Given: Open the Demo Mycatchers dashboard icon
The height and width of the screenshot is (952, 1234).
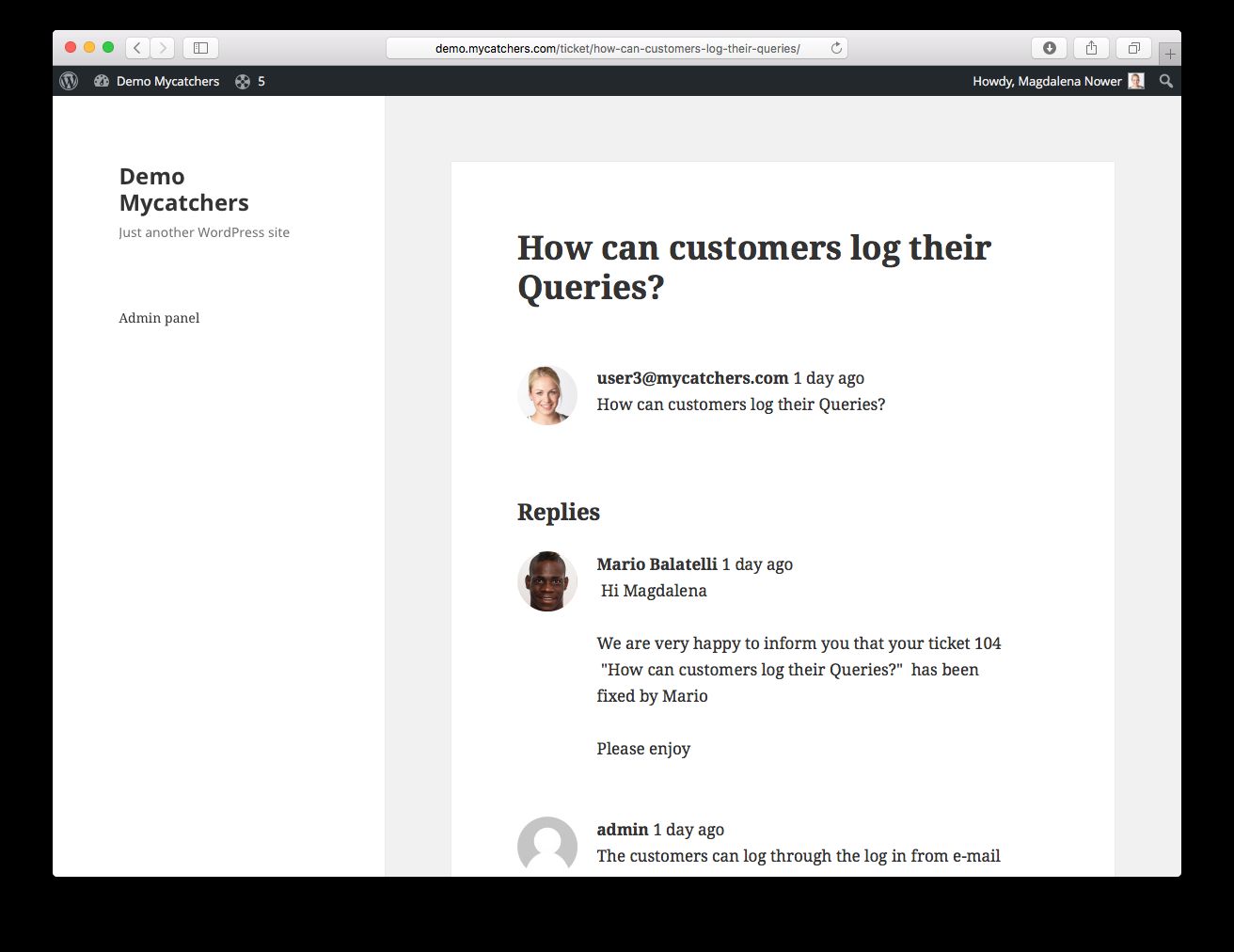Looking at the screenshot, I should (102, 81).
